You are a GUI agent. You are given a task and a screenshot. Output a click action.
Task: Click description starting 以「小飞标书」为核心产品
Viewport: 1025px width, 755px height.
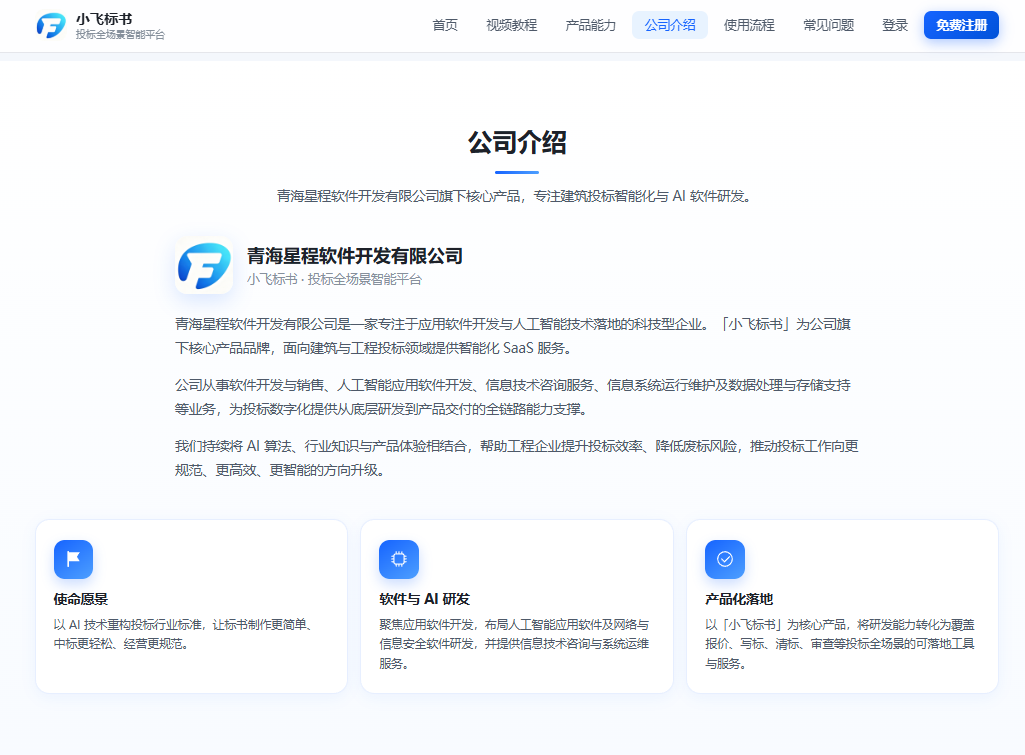pyautogui.click(x=840, y=644)
